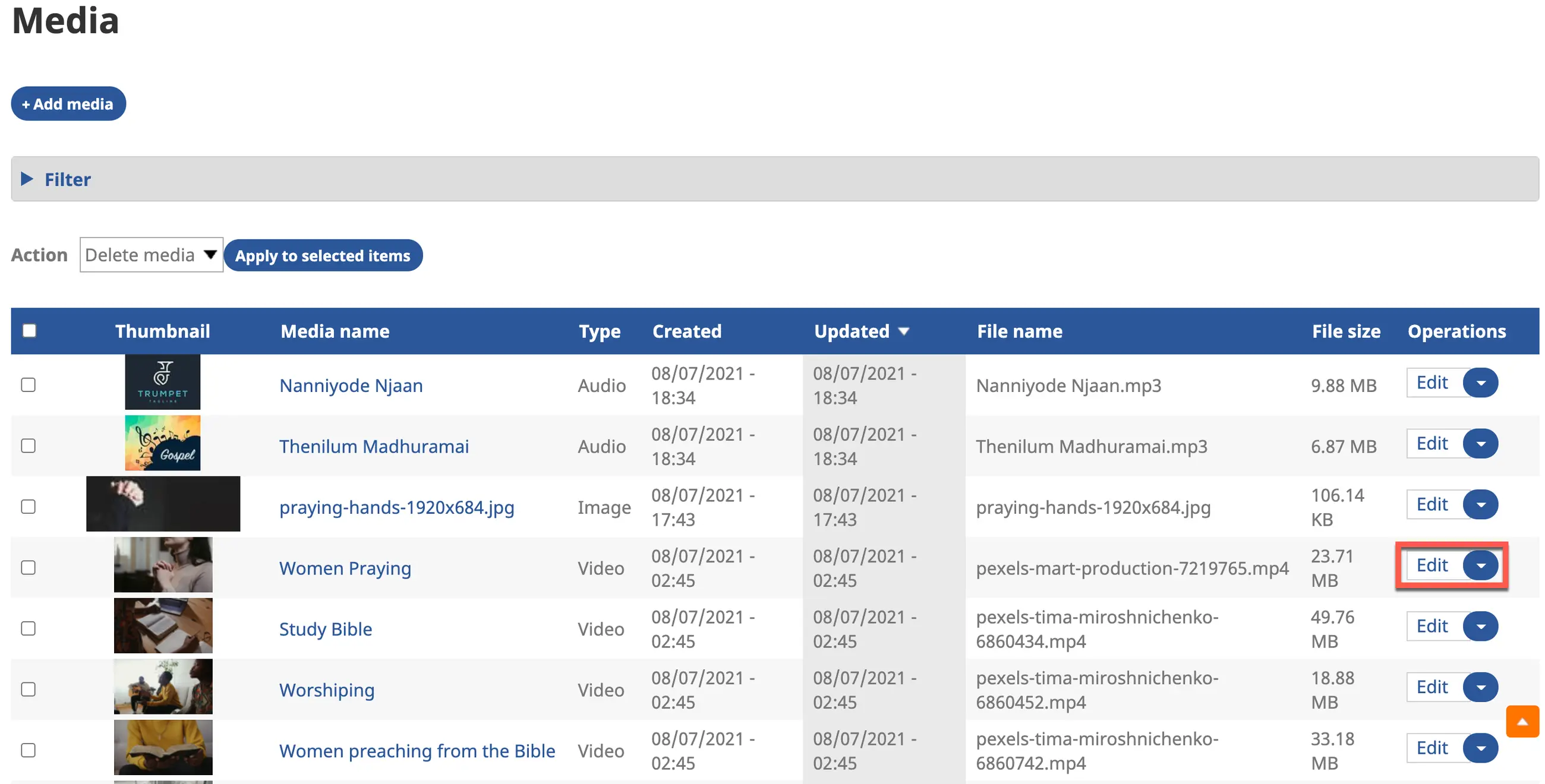This screenshot has width=1545, height=784.
Task: Tick the select-all checkbox in table header
Action: pos(29,331)
